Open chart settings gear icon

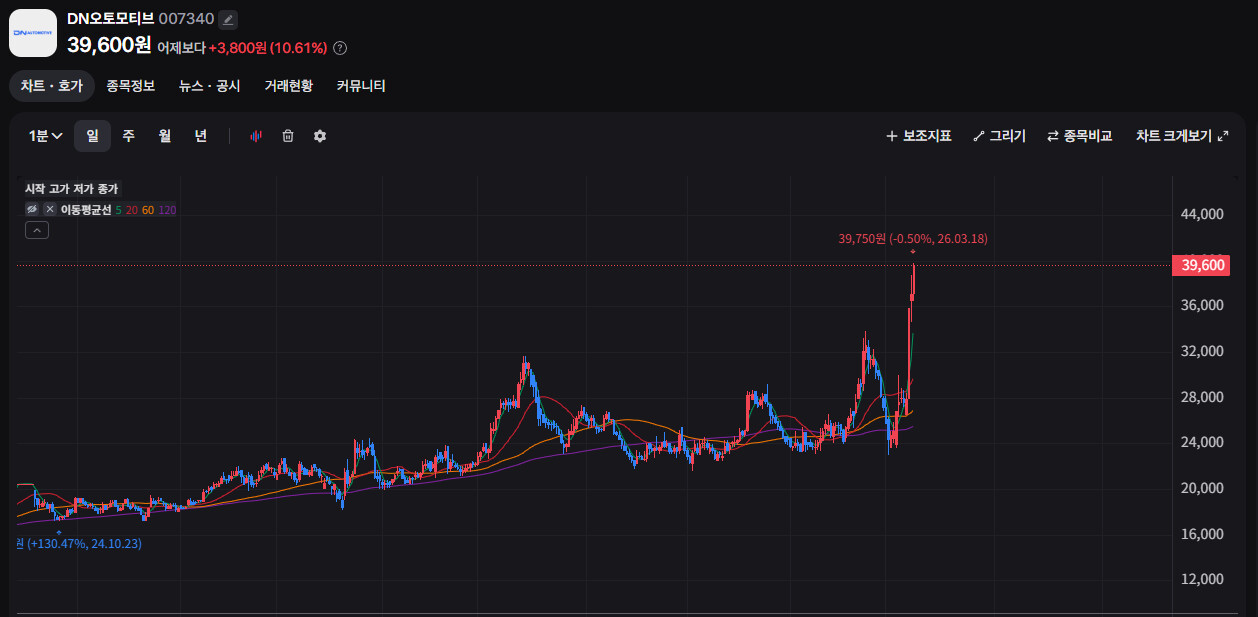pyautogui.click(x=320, y=136)
